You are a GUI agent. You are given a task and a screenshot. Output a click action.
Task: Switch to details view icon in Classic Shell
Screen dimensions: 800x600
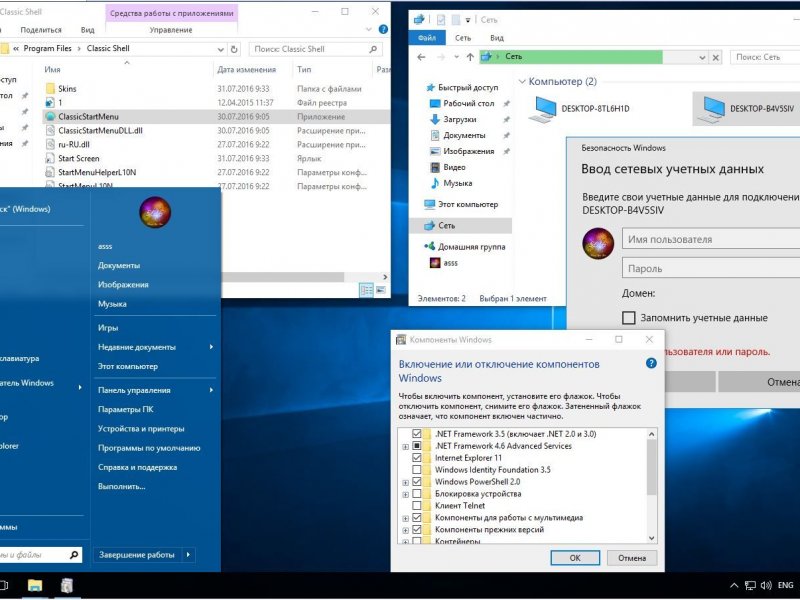coord(366,290)
